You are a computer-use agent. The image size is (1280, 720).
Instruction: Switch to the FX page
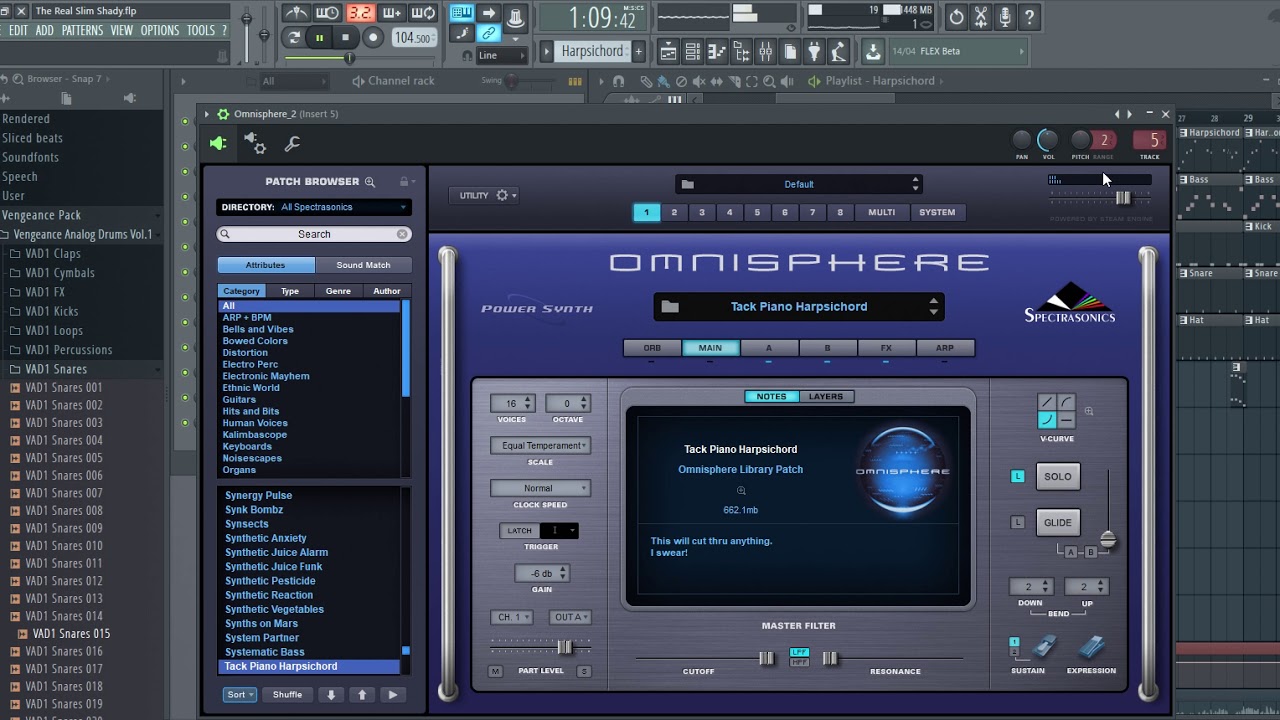(886, 348)
